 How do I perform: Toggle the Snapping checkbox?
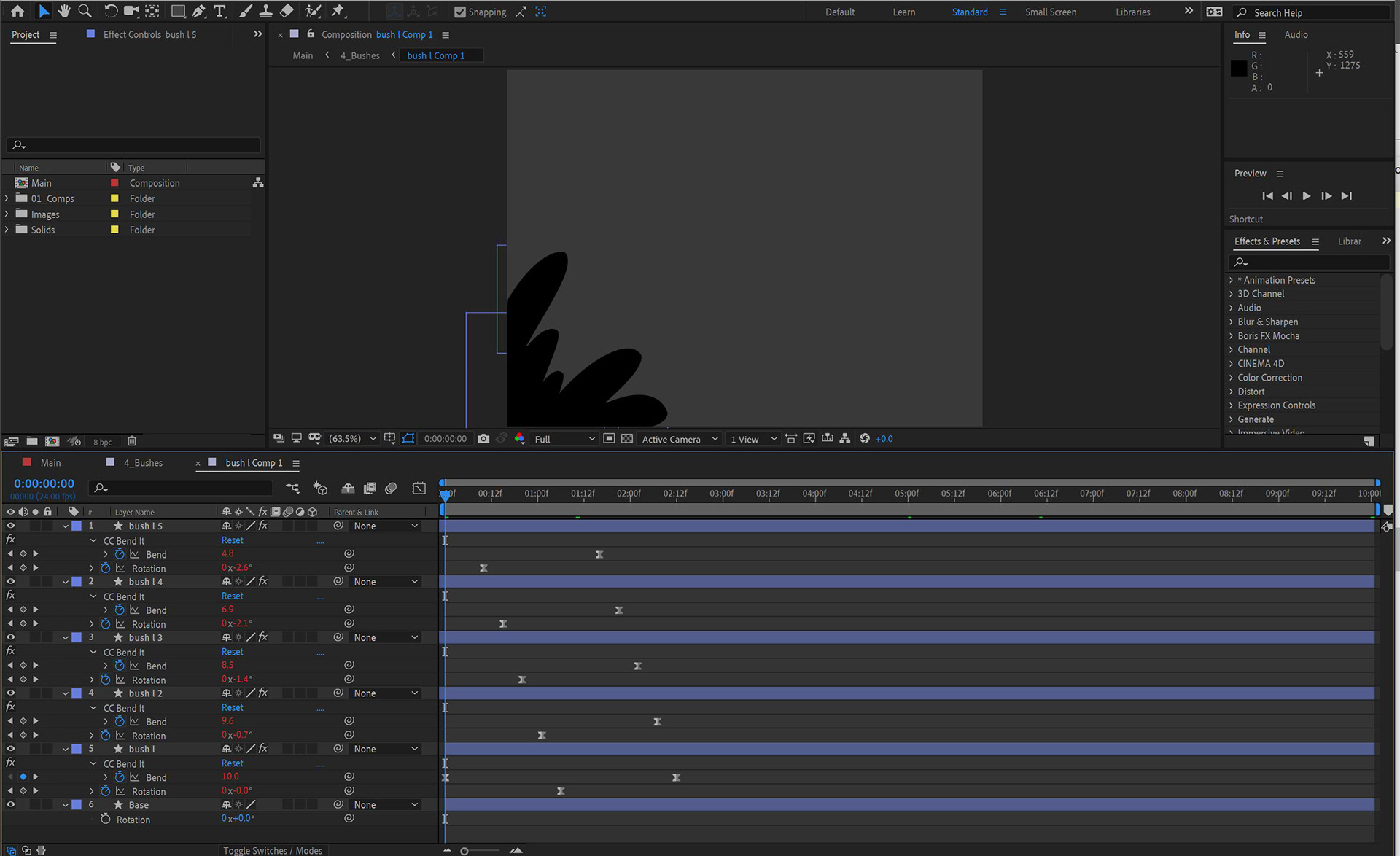click(x=460, y=12)
